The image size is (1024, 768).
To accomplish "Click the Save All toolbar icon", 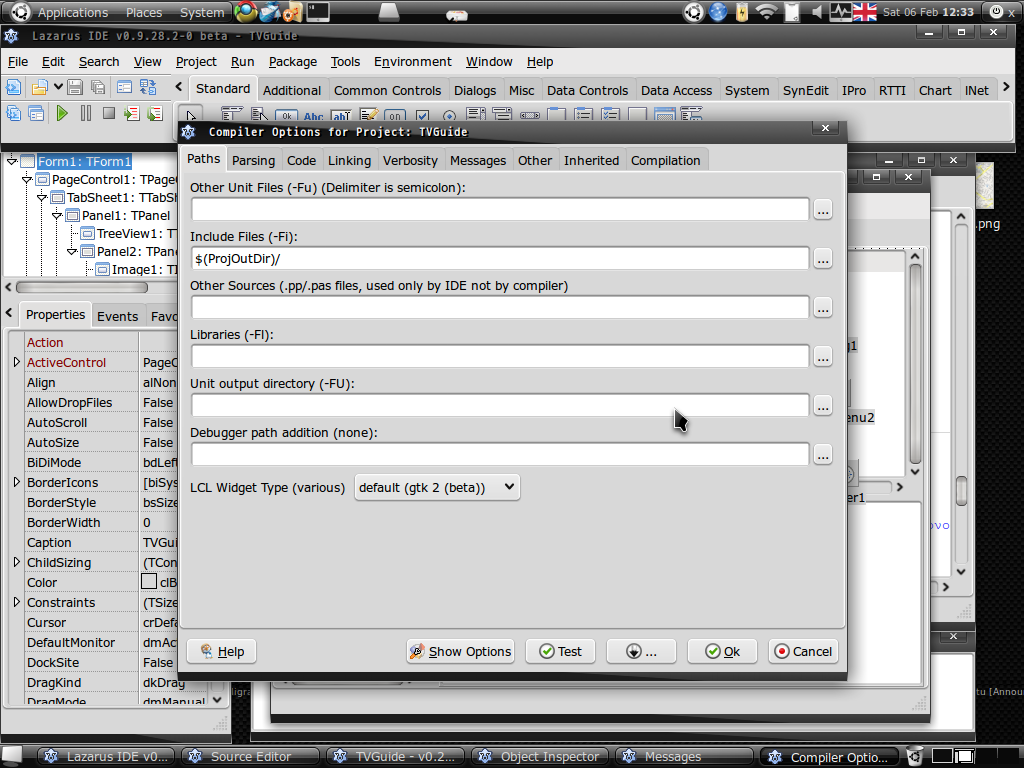I will tap(97, 88).
